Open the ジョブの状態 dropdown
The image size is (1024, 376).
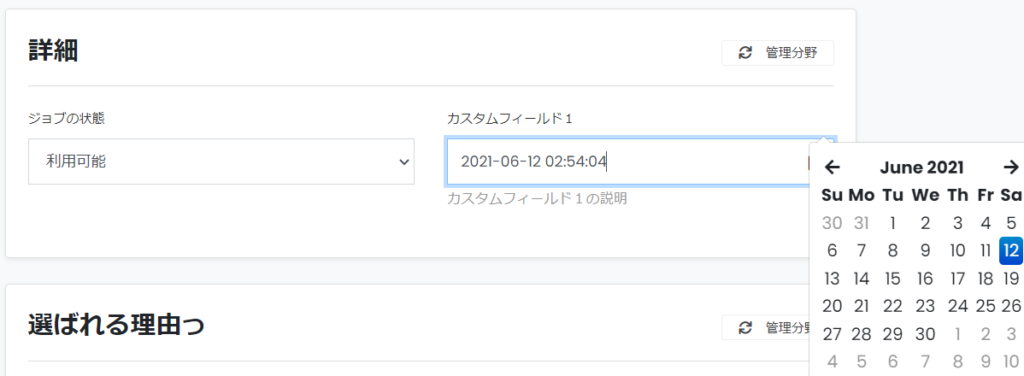click(x=221, y=161)
